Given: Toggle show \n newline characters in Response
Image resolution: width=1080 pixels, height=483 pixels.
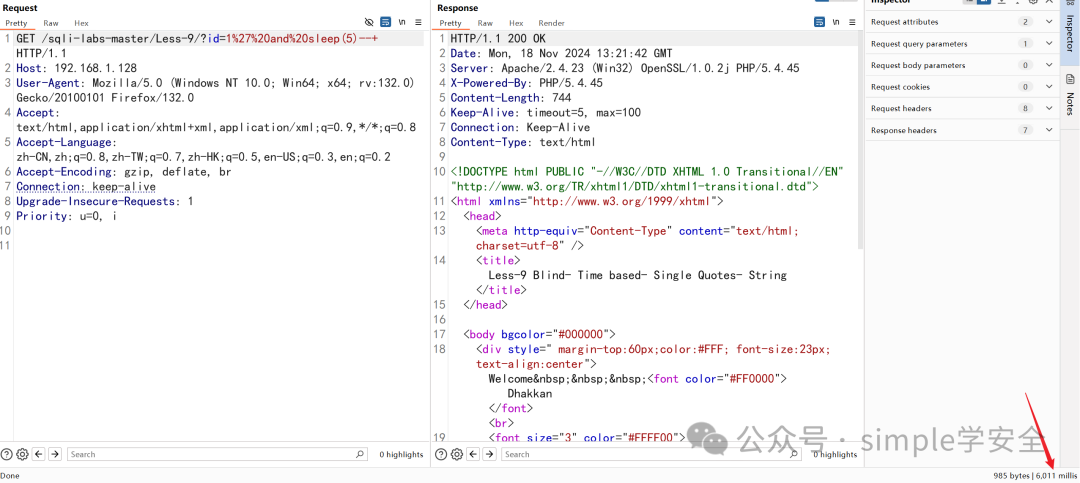Looking at the screenshot, I should click(x=835, y=22).
